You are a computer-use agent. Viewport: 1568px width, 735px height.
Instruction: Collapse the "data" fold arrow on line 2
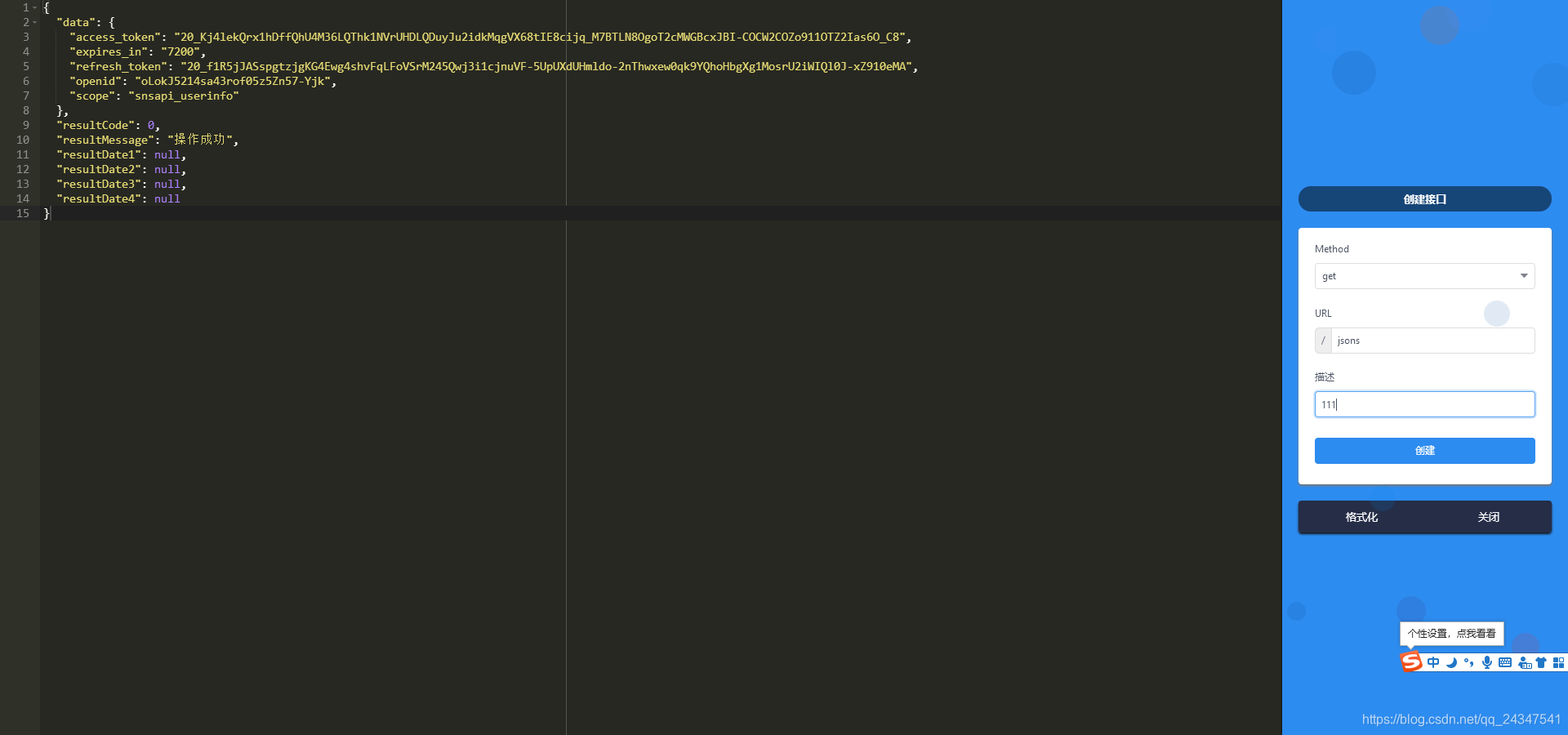coord(35,23)
